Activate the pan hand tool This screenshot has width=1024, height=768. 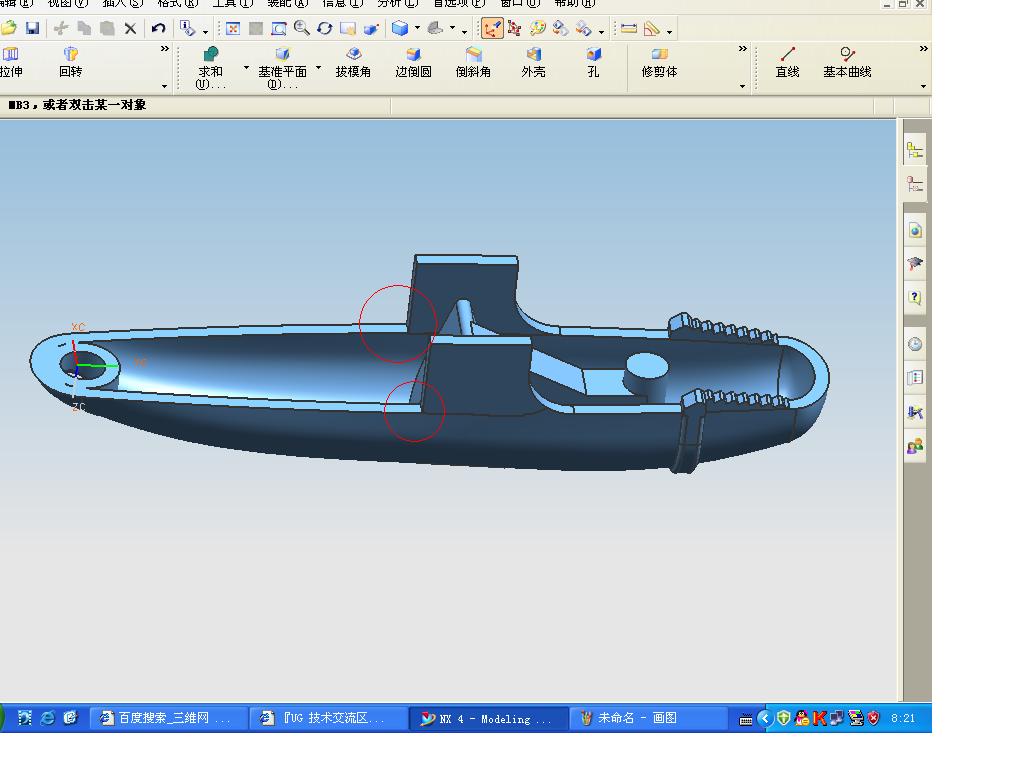point(347,28)
